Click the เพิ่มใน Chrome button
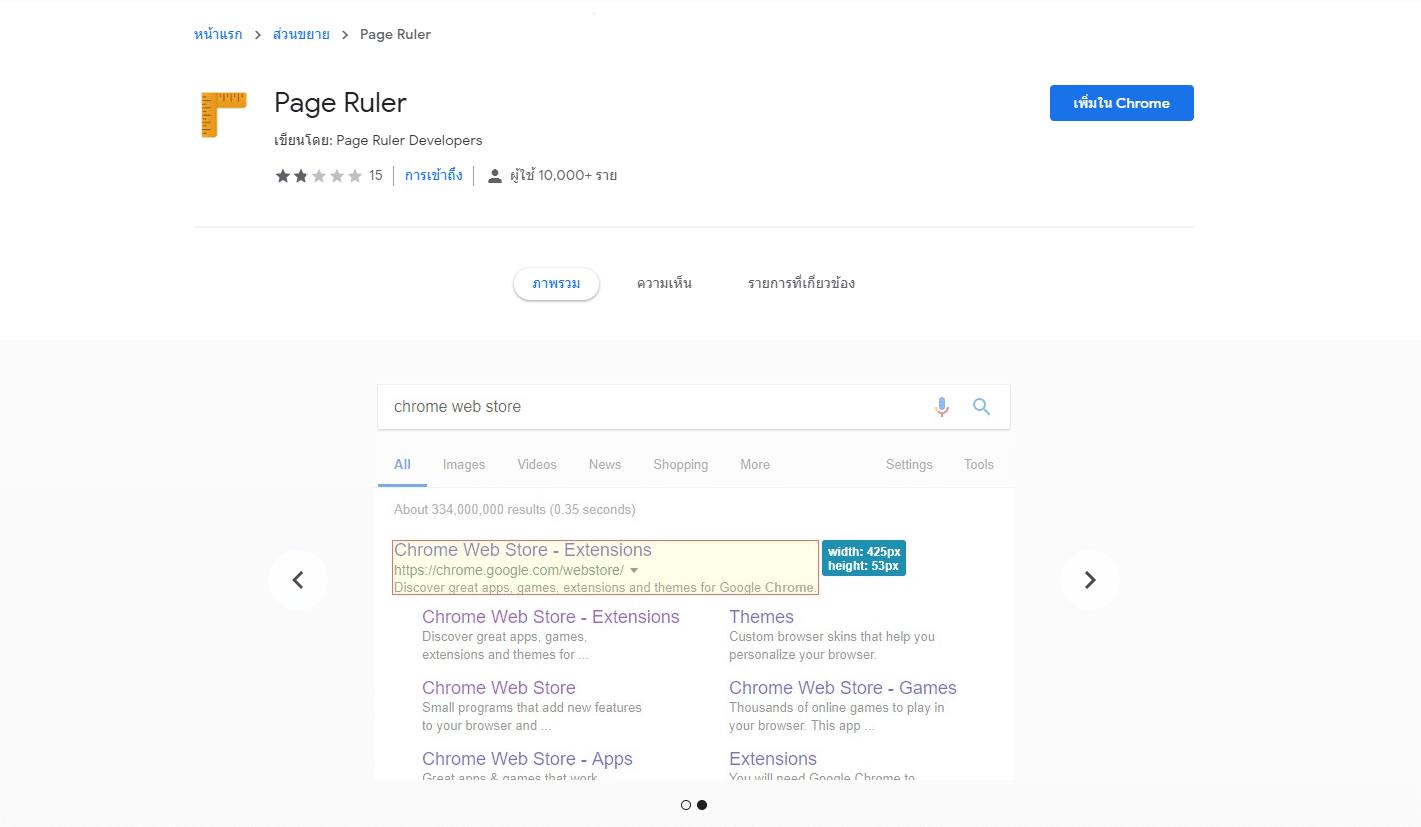 (x=1121, y=102)
